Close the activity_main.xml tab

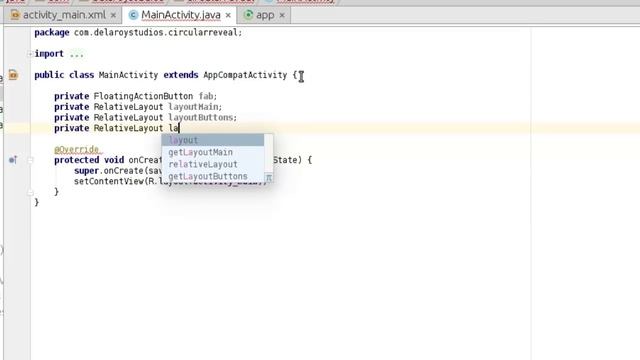click(113, 16)
